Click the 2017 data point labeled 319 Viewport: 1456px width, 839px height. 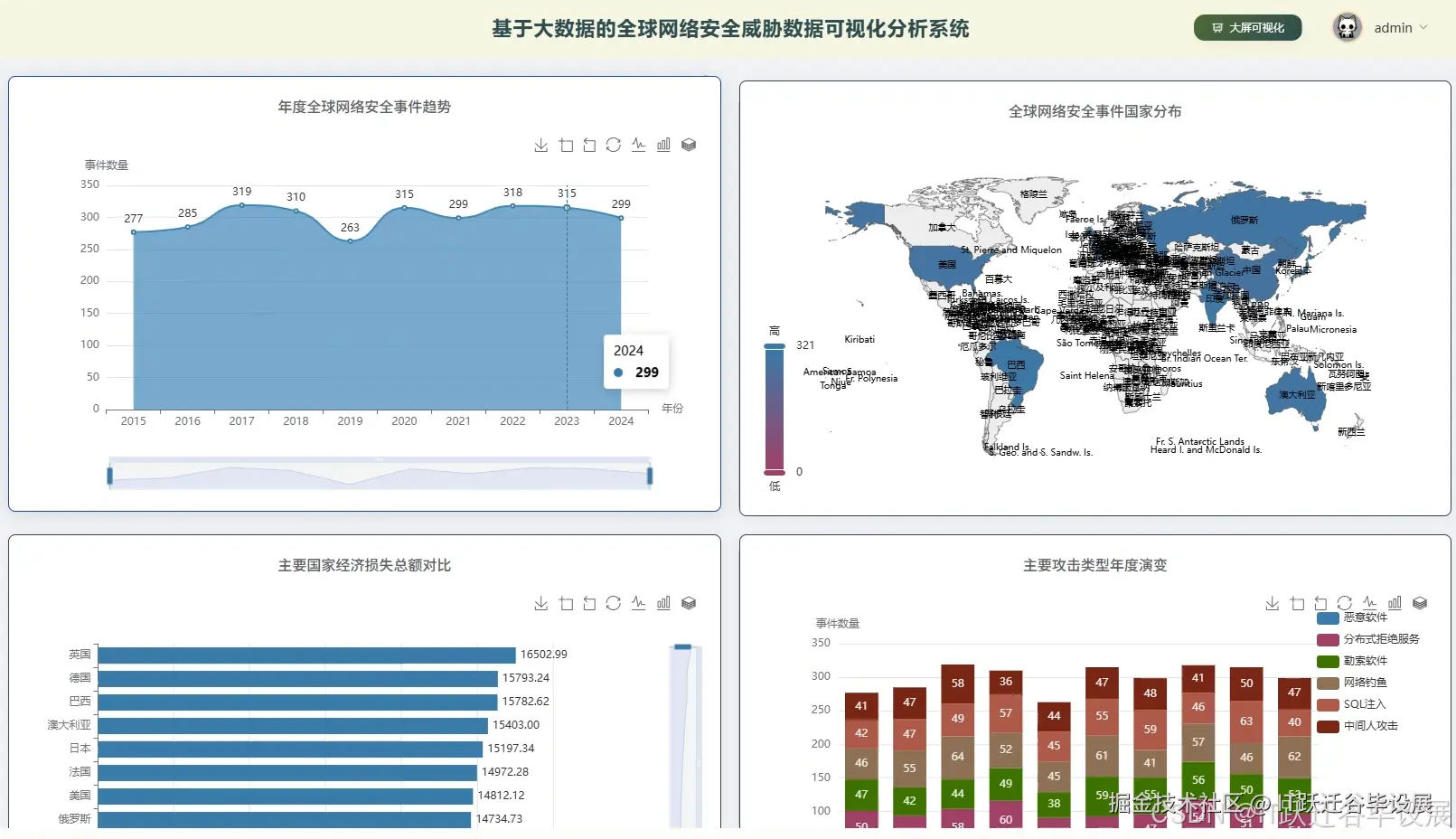[242, 205]
